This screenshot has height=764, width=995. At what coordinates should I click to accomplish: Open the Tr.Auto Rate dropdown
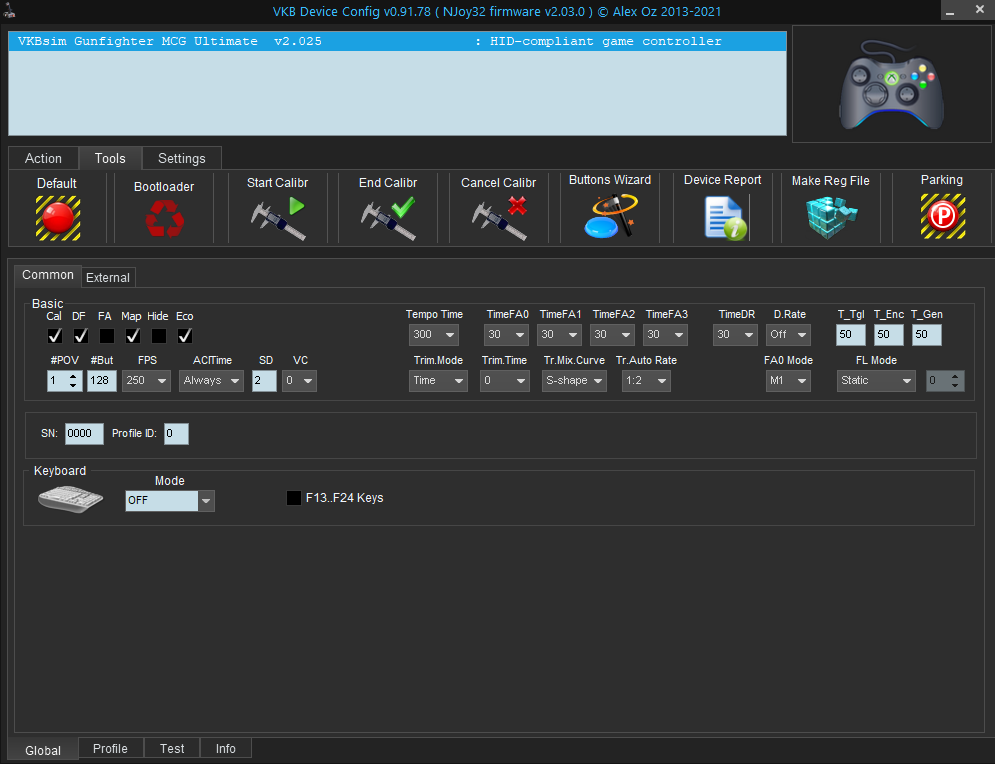pos(647,381)
